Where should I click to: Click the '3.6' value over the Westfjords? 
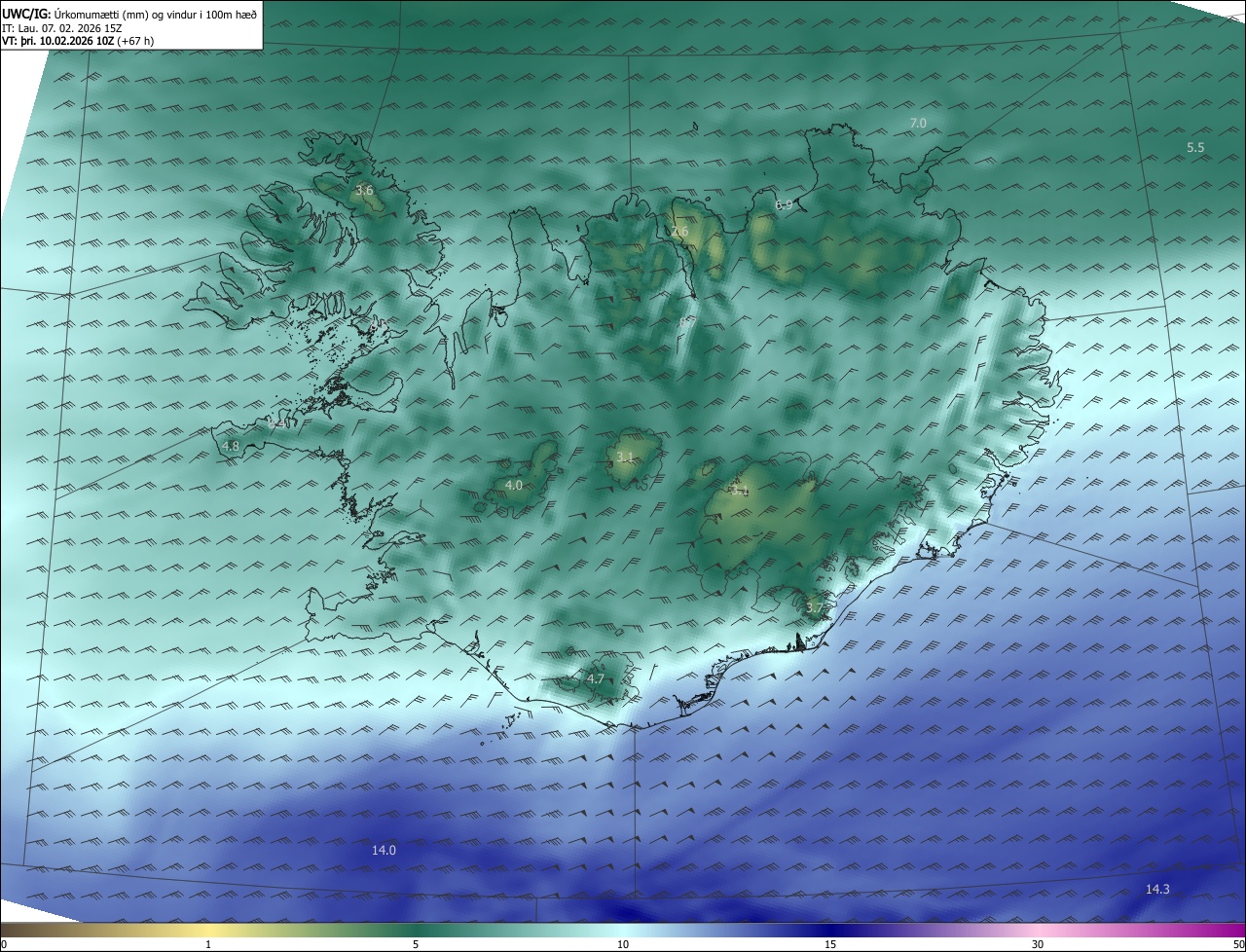coord(364,190)
